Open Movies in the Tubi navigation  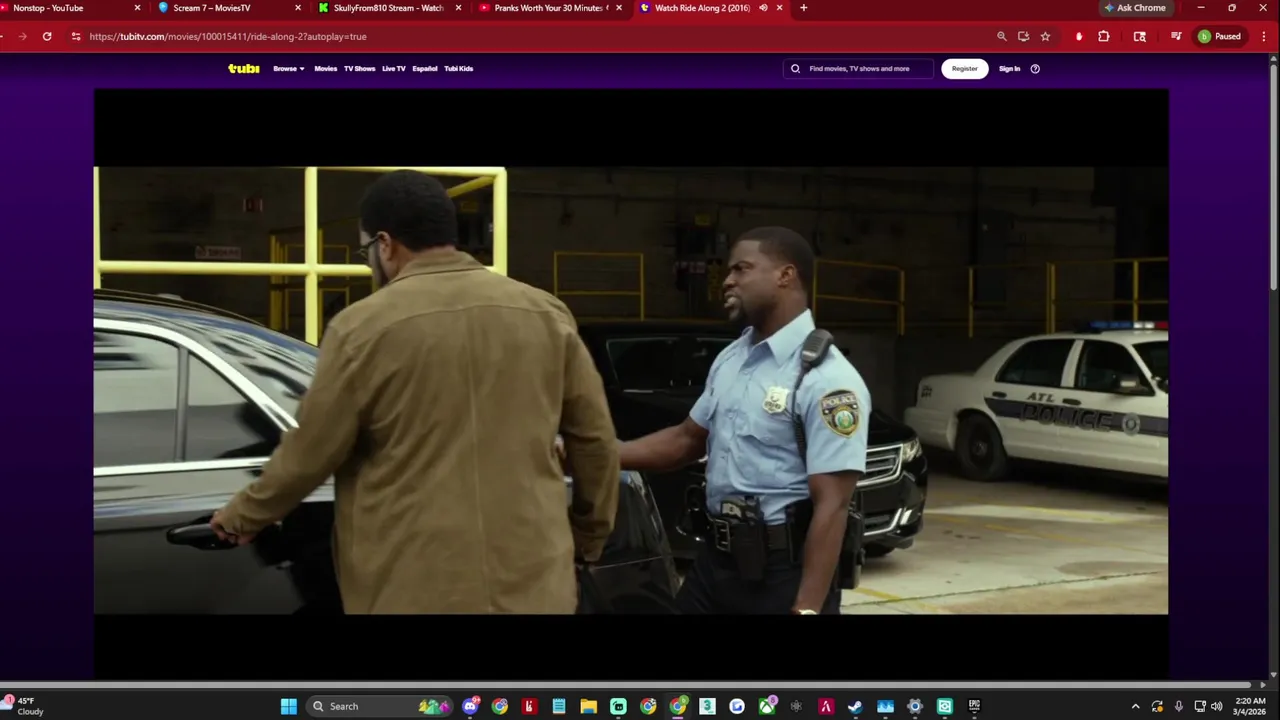(326, 69)
